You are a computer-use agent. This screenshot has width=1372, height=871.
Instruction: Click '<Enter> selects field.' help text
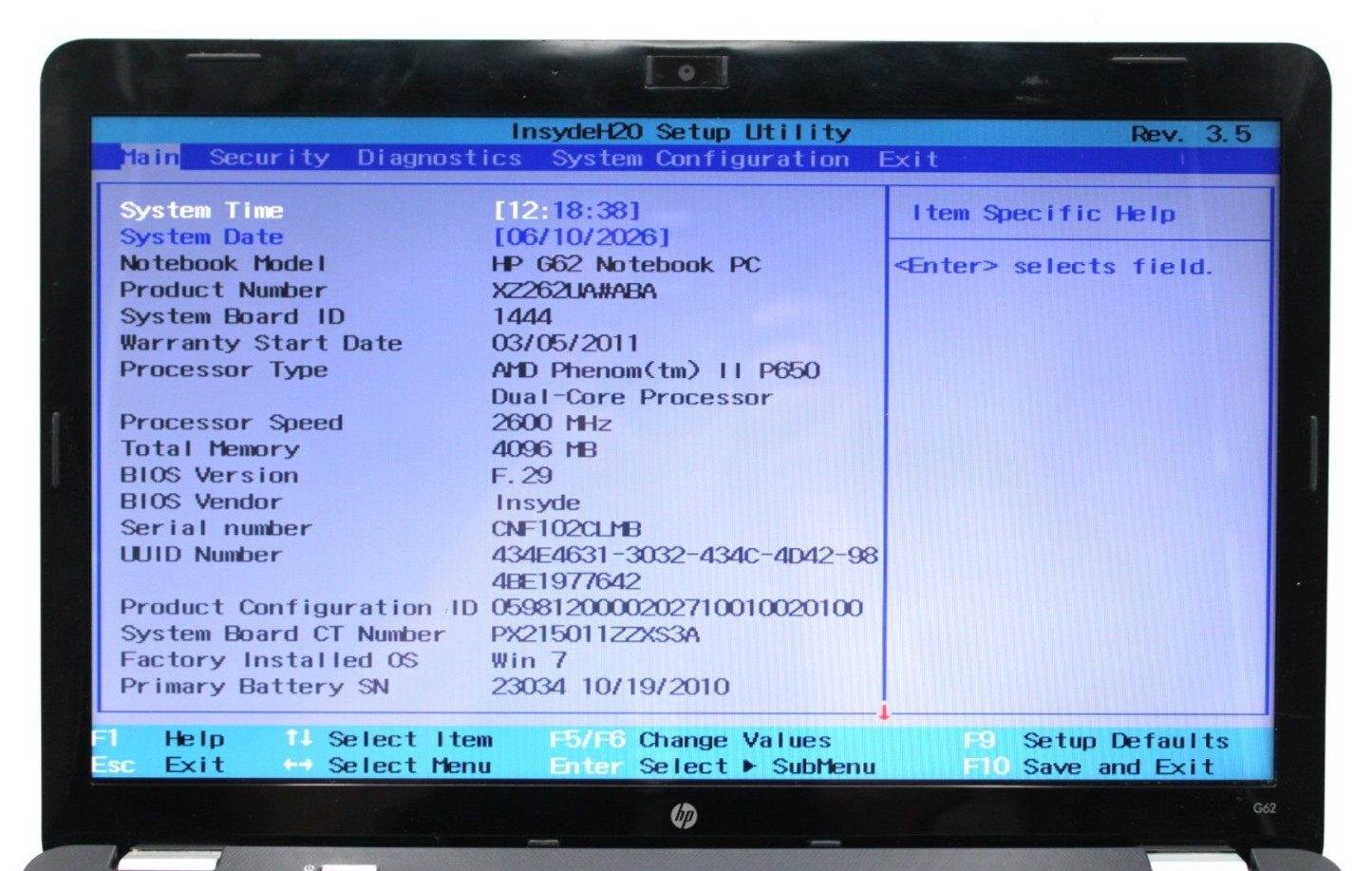[1054, 267]
